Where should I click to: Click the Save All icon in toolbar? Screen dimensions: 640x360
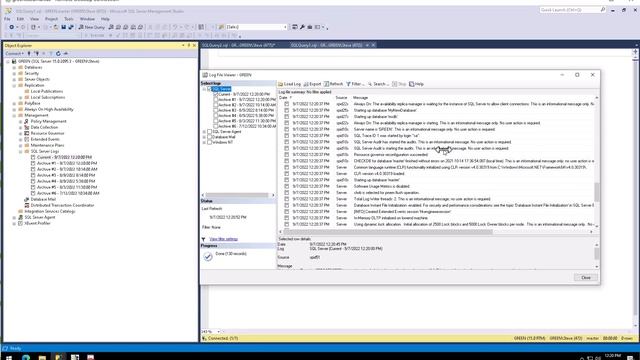click(71, 27)
